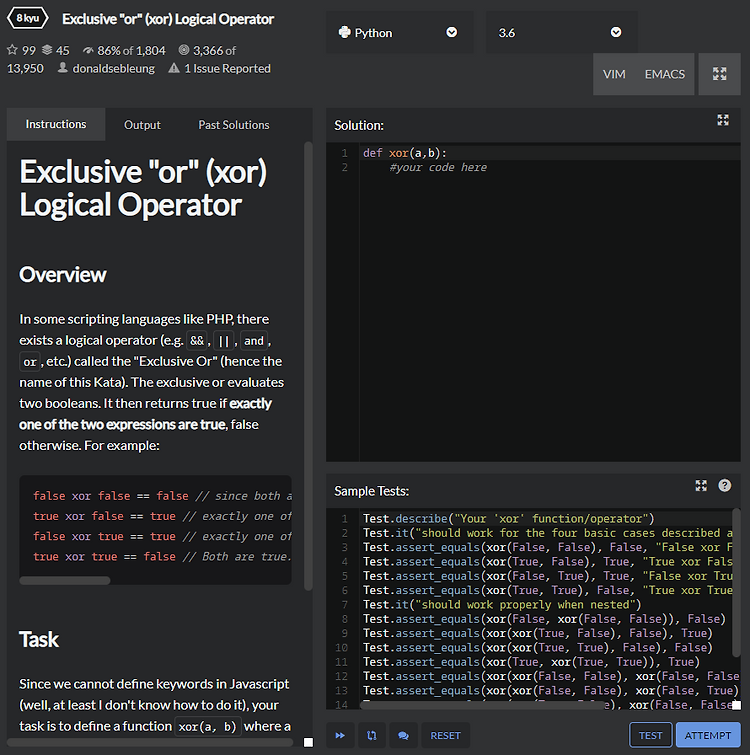Open the discussion comments icon
The height and width of the screenshot is (755, 750).
(x=403, y=735)
